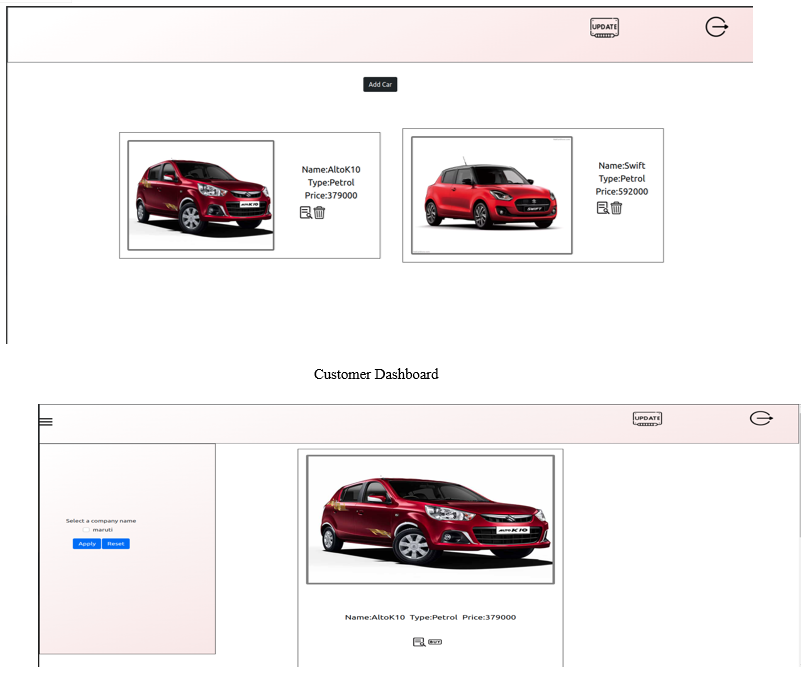Delete the AltoK10 car using its trash icon
Image resolution: width=809 pixels, height=674 pixels.
[x=319, y=213]
